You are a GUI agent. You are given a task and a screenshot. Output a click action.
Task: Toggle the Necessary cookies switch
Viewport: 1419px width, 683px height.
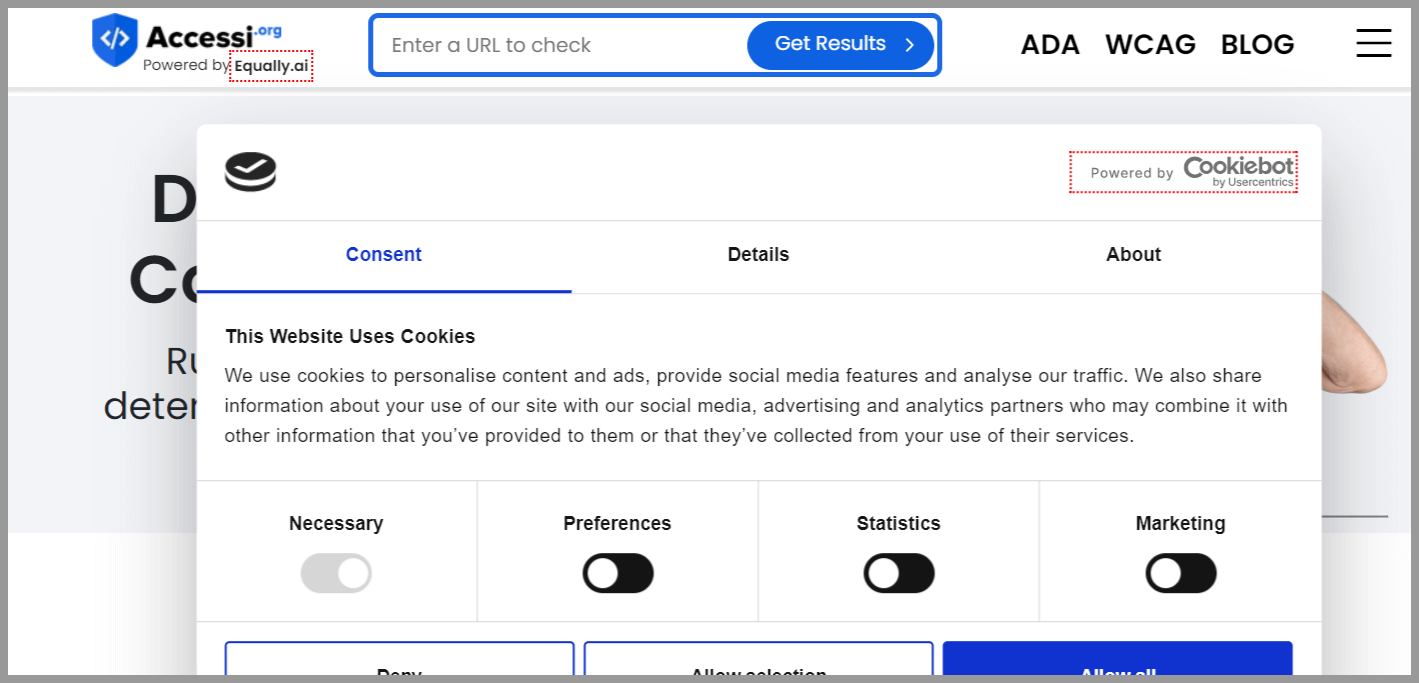click(336, 574)
